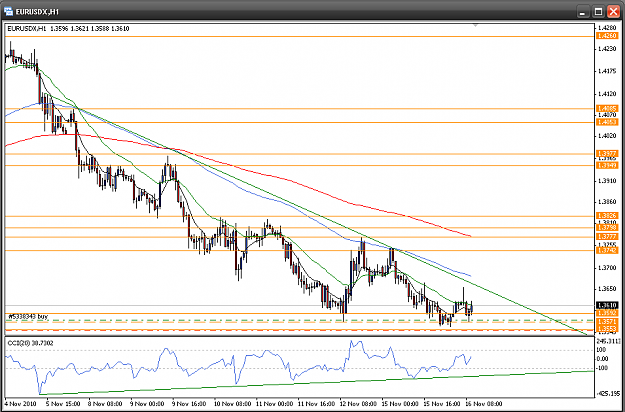Minimize the EURUSDX,H1 chart window
The width and height of the screenshot is (625, 412).
click(x=583, y=12)
